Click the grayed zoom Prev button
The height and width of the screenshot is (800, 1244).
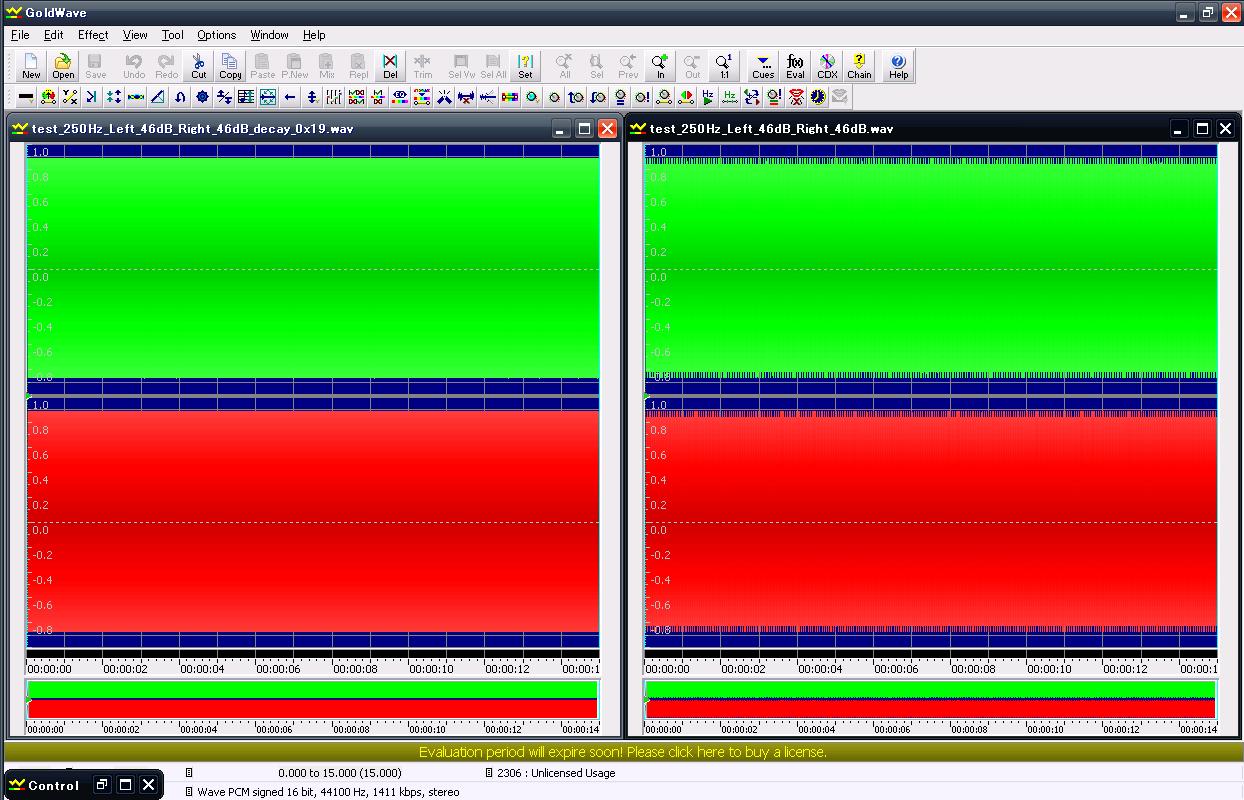pos(628,66)
